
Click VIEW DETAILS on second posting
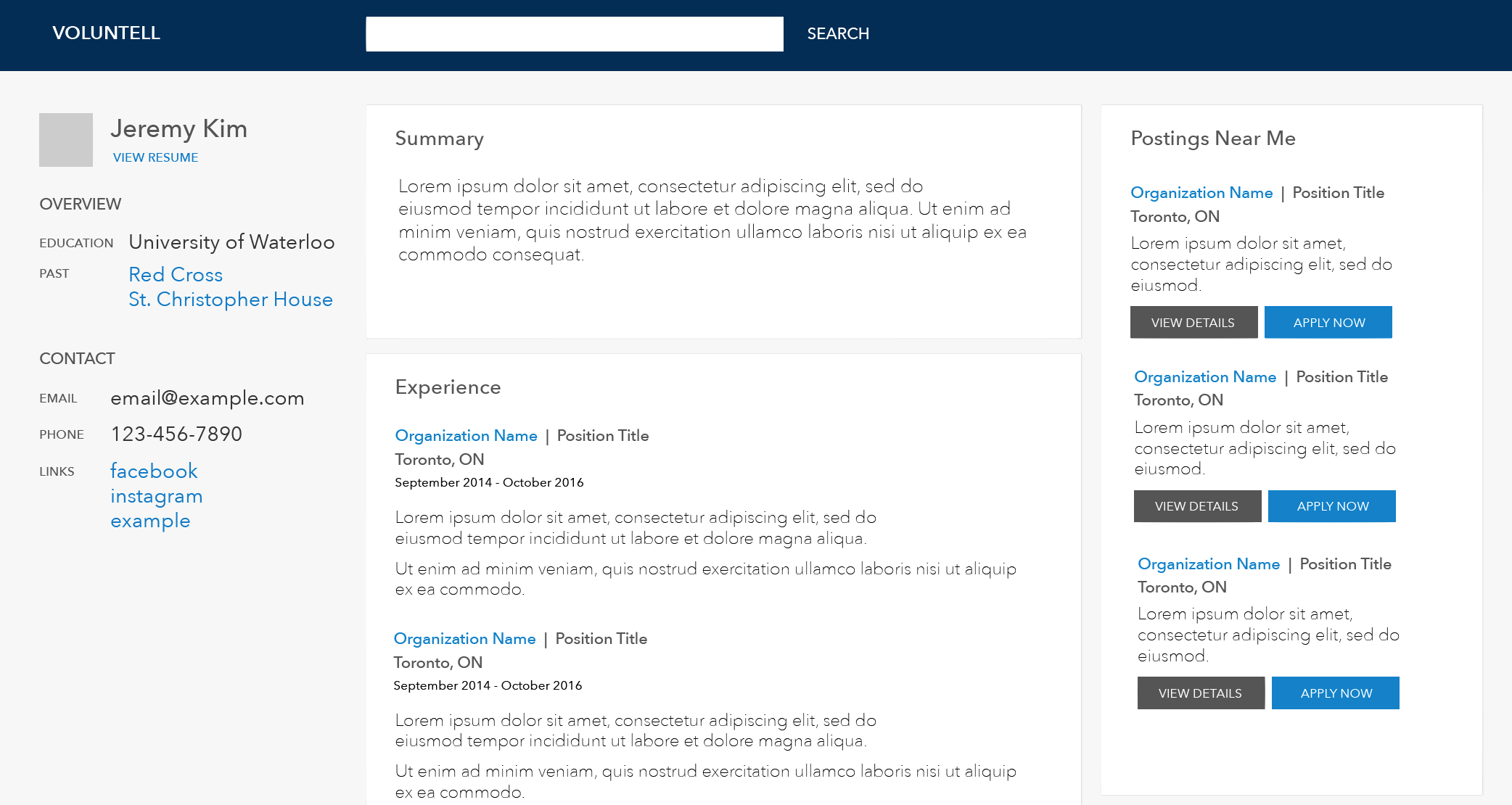coord(1197,506)
